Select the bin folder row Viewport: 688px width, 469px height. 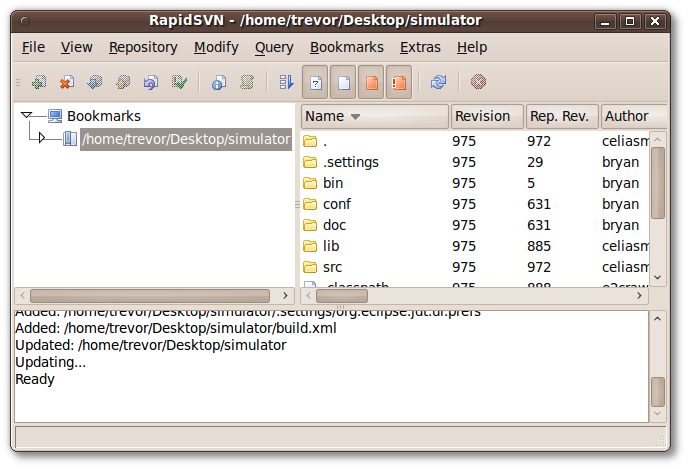(475, 183)
